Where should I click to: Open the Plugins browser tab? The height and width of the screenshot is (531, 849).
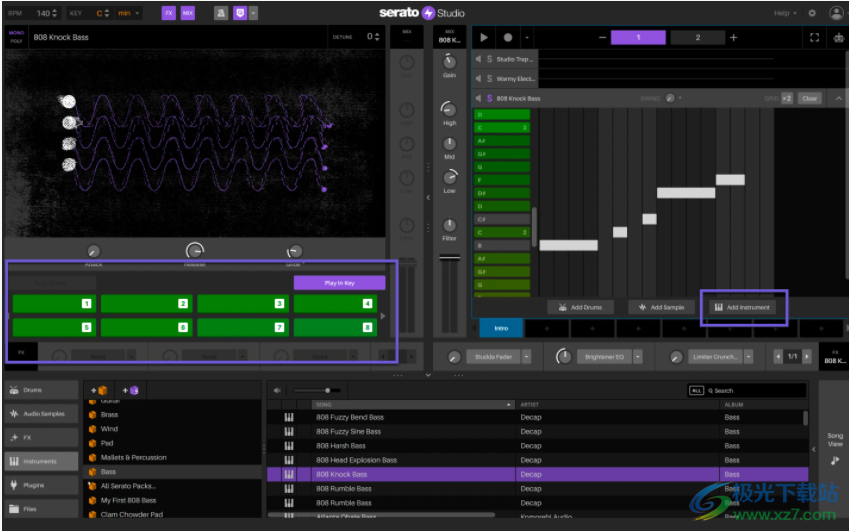pos(42,485)
